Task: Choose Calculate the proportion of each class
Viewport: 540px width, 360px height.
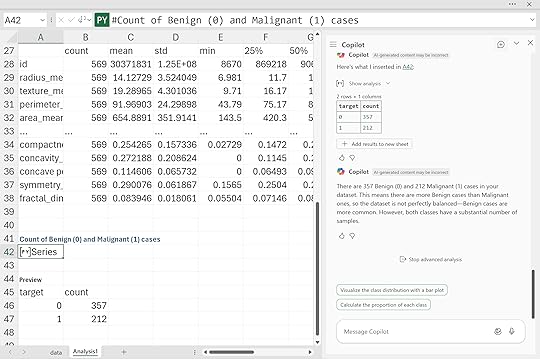Action: 383,305
